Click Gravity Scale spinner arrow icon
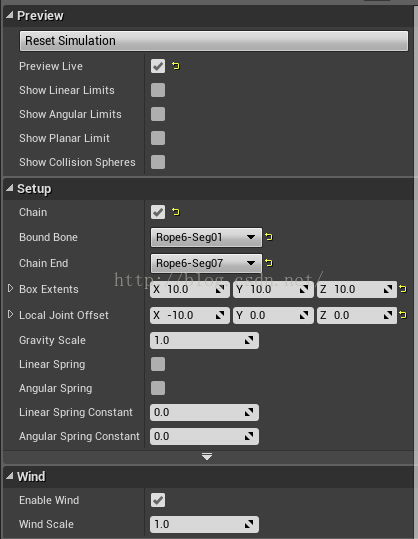The width and height of the screenshot is (418, 539). tap(249, 340)
